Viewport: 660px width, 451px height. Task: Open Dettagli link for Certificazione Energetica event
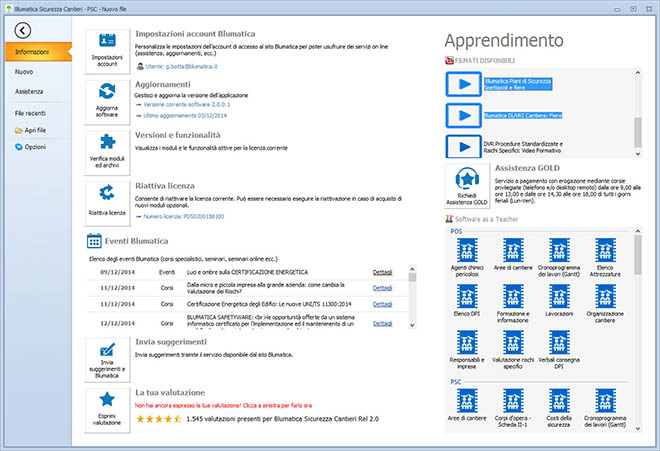pos(383,304)
